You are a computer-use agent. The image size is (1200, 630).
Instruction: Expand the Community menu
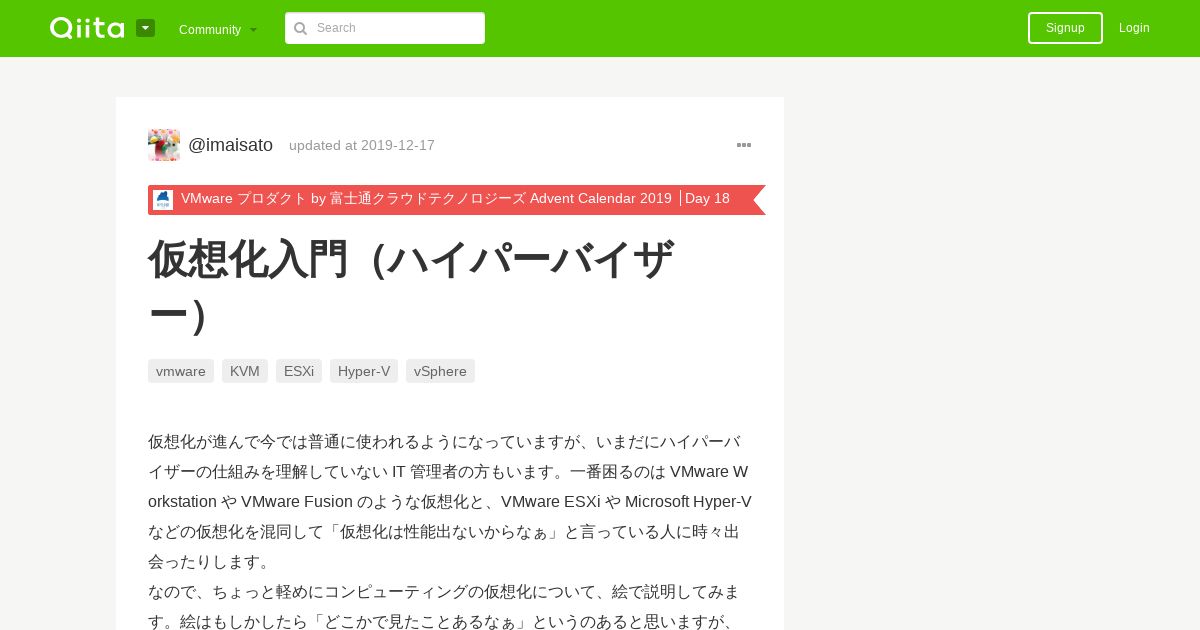218,29
